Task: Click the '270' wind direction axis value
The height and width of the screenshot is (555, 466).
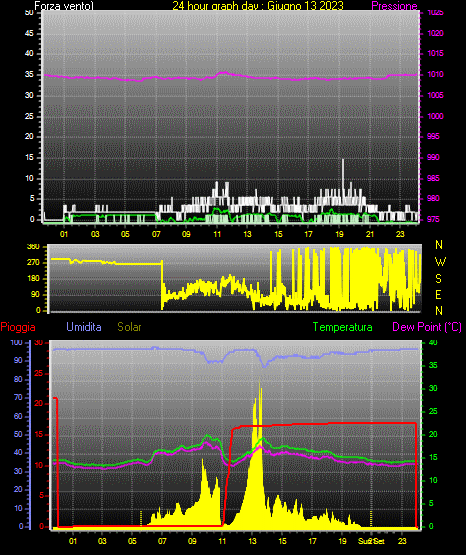Action: pos(33,263)
